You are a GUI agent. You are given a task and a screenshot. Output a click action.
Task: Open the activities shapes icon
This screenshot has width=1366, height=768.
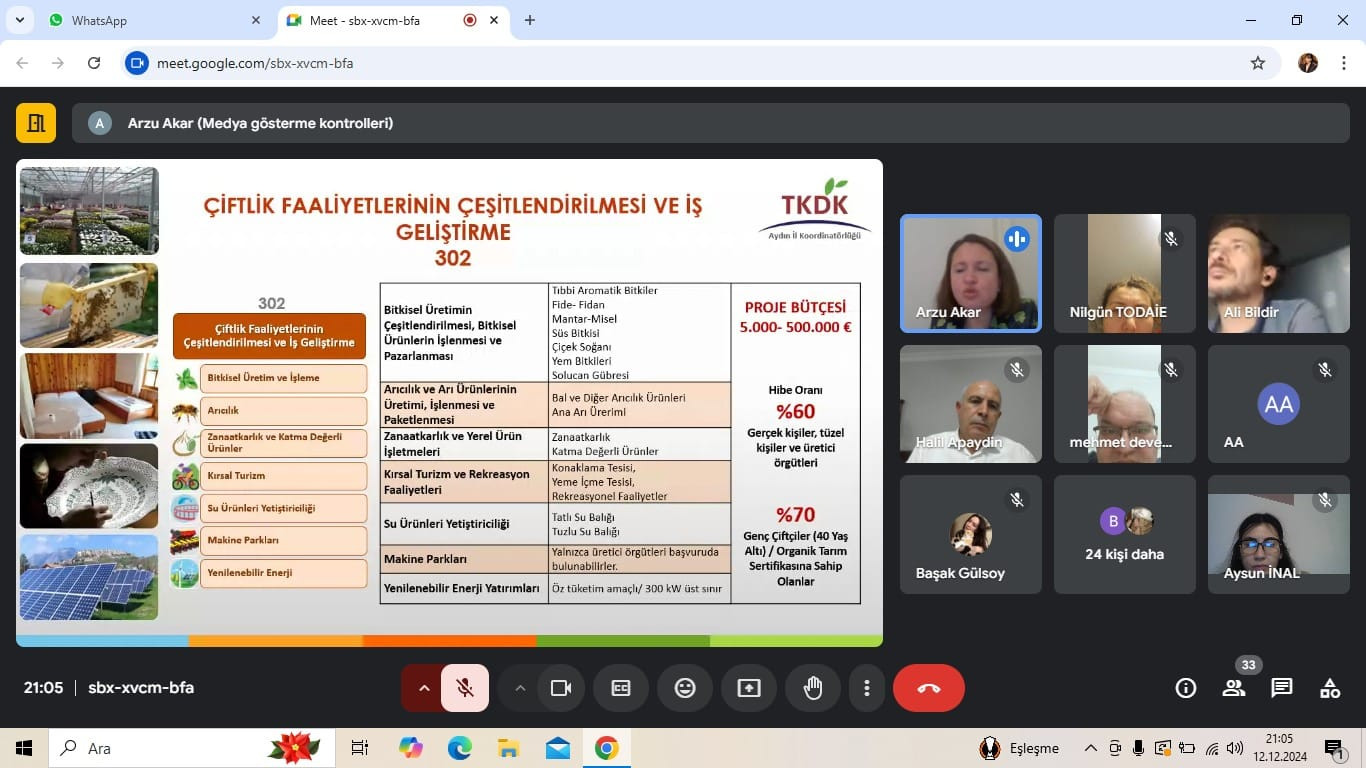coord(1329,688)
